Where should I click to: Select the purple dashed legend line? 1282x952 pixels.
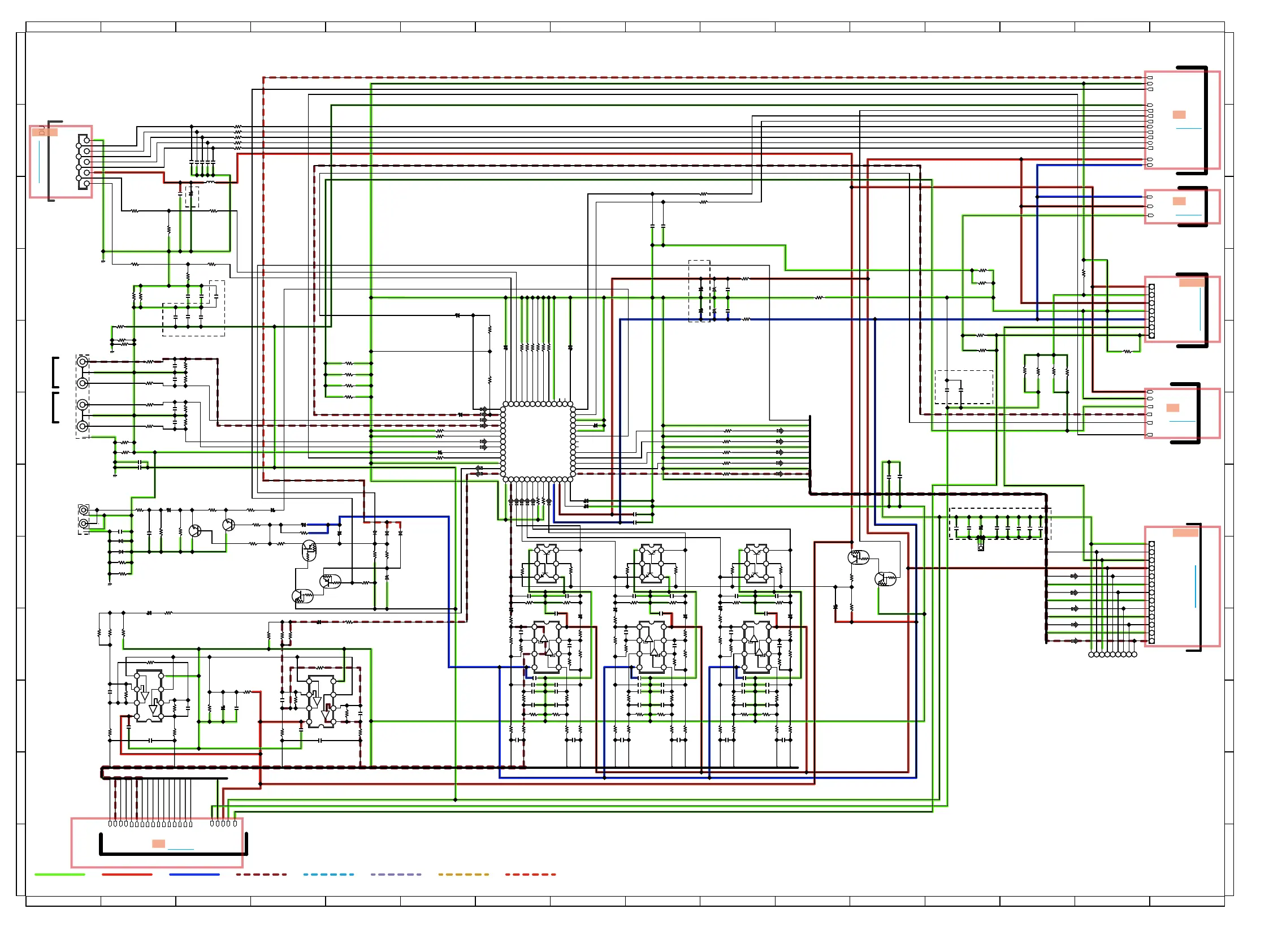coord(396,874)
